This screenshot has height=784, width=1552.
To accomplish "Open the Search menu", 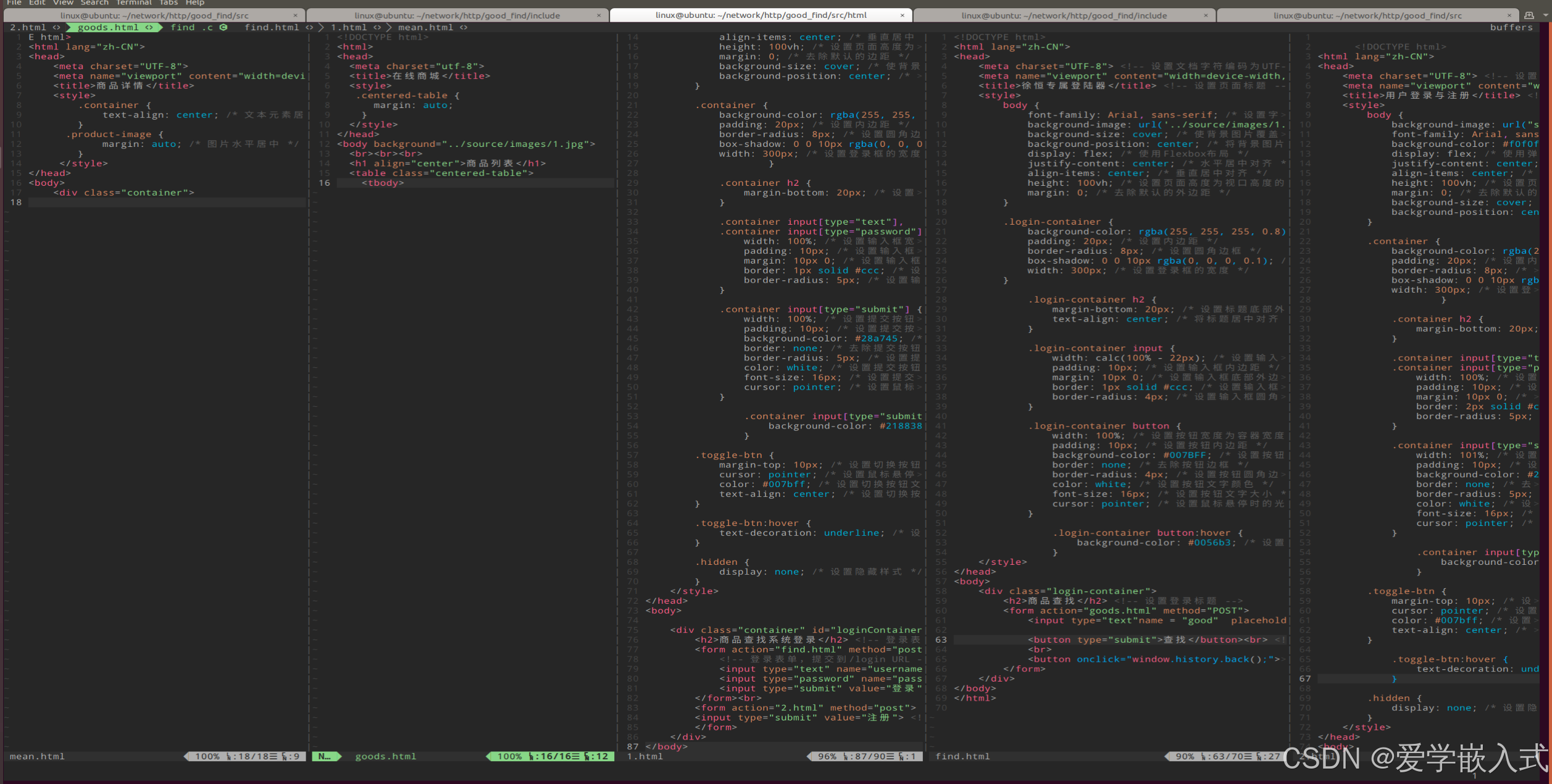I will pos(94,3).
